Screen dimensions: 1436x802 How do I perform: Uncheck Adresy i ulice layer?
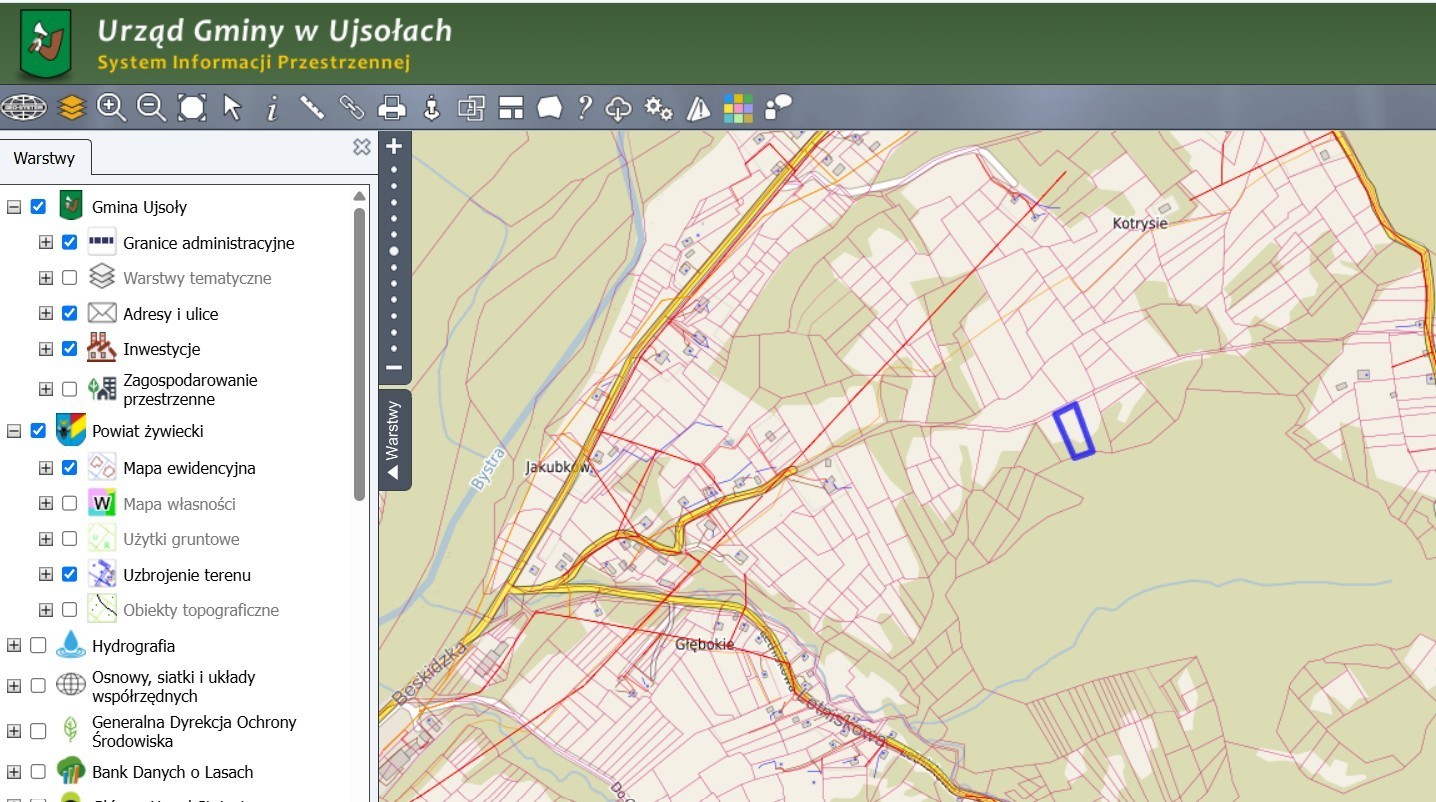click(69, 313)
